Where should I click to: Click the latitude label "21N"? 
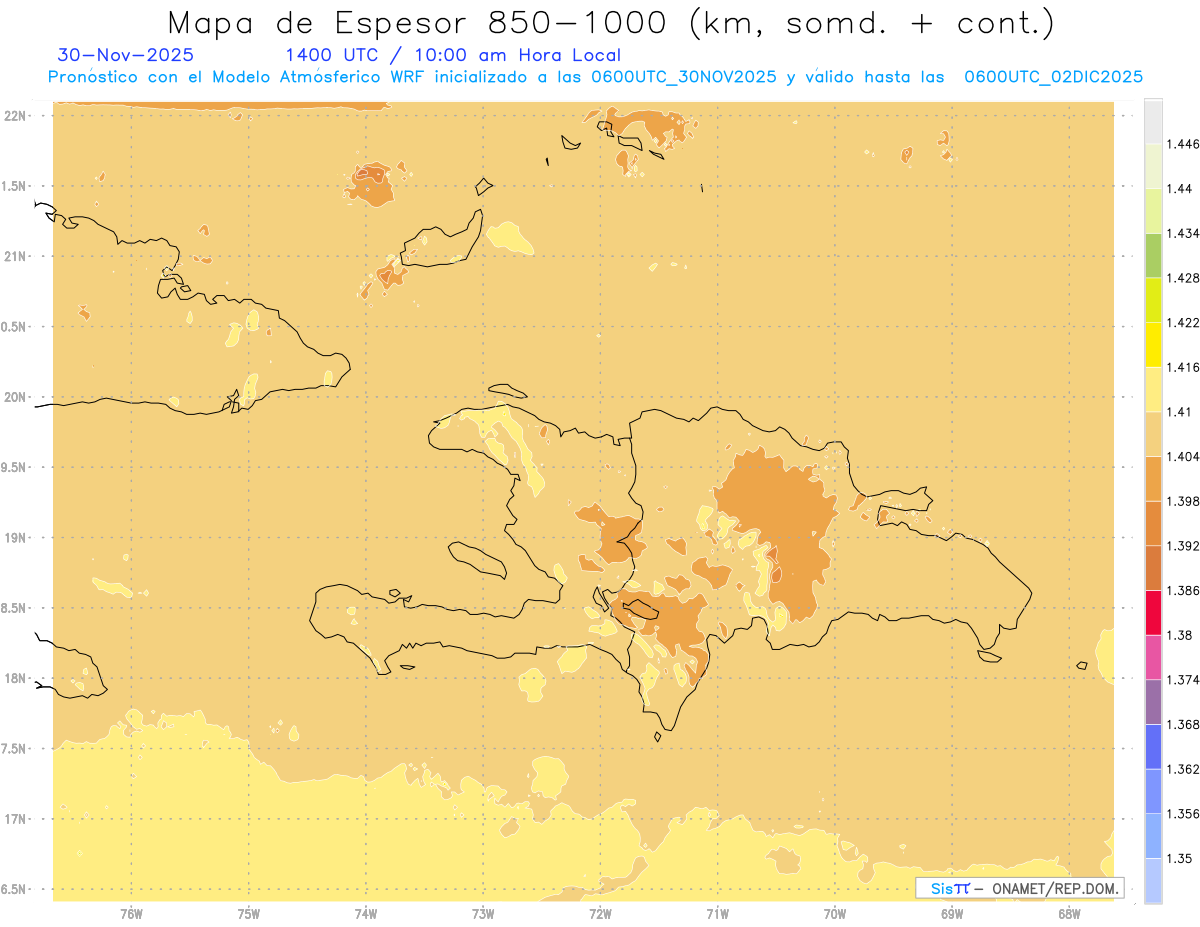coord(15,256)
